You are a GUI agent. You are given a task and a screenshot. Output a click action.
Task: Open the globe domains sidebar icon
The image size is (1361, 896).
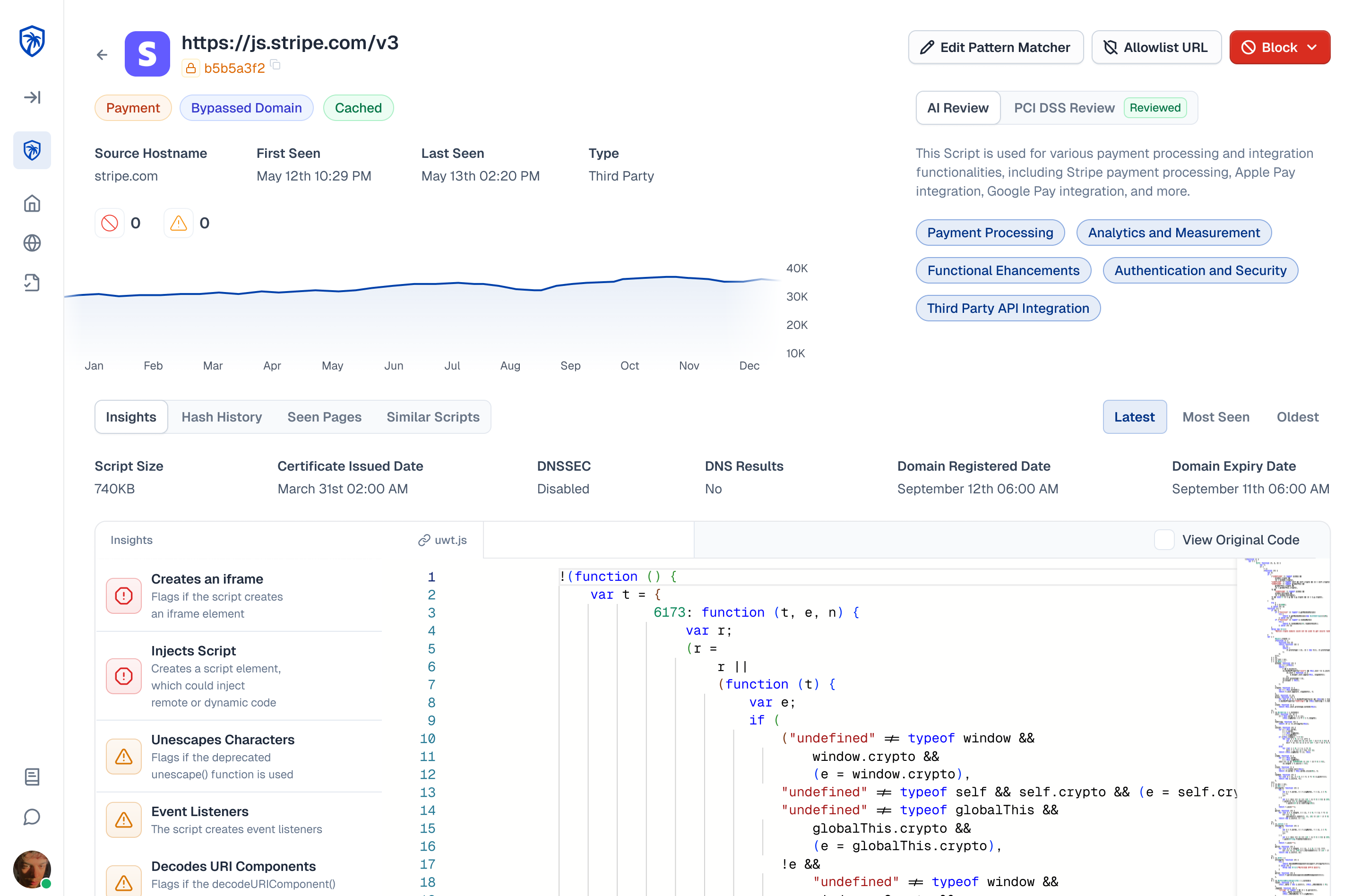32,243
